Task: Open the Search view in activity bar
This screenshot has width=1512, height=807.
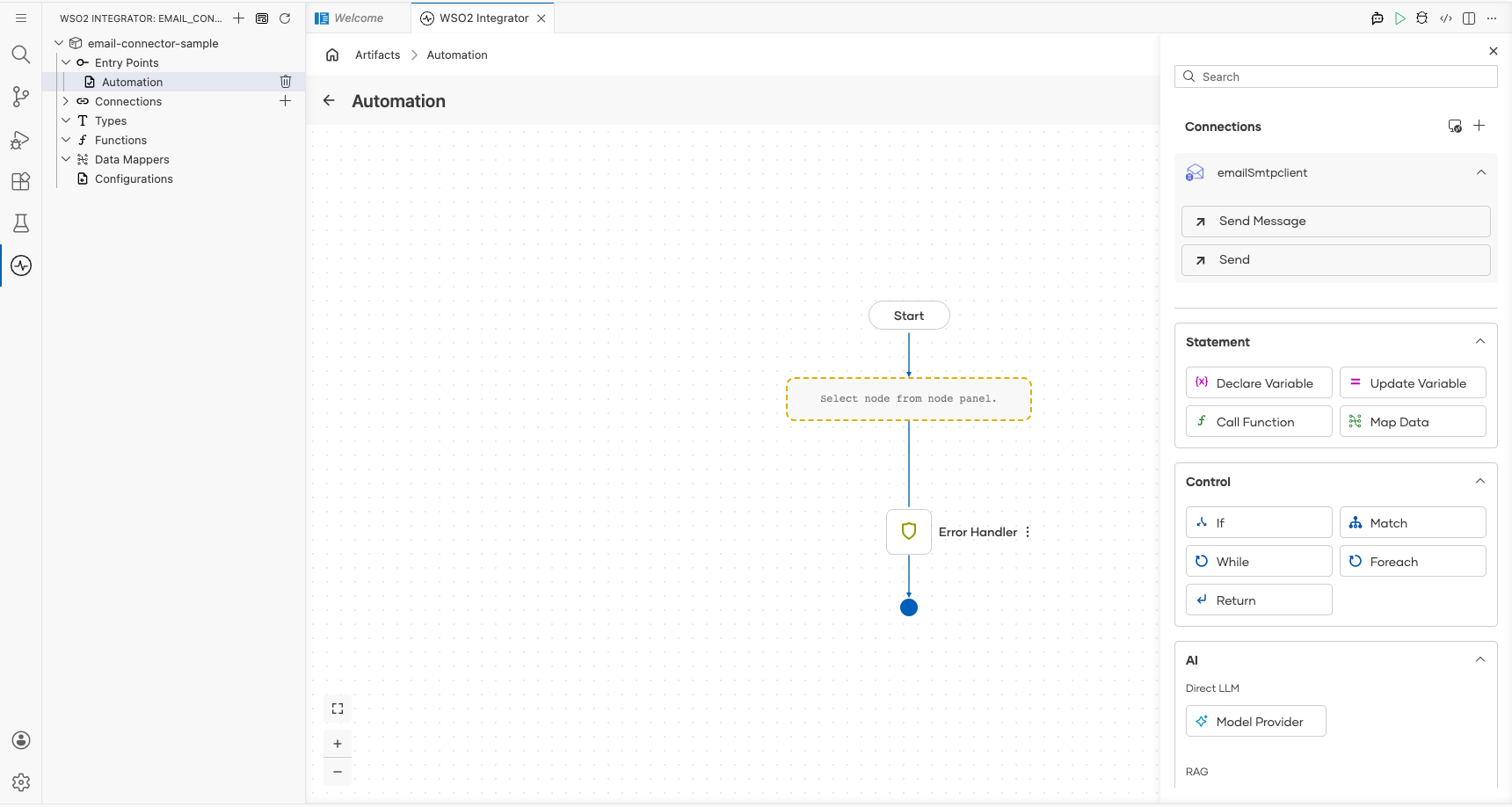Action: [21, 55]
